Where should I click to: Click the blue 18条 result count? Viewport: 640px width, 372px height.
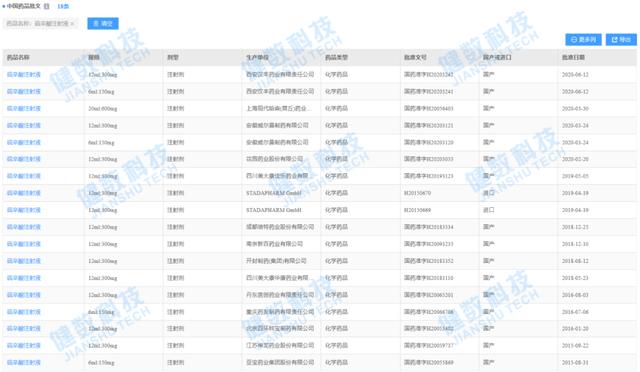(63, 6)
